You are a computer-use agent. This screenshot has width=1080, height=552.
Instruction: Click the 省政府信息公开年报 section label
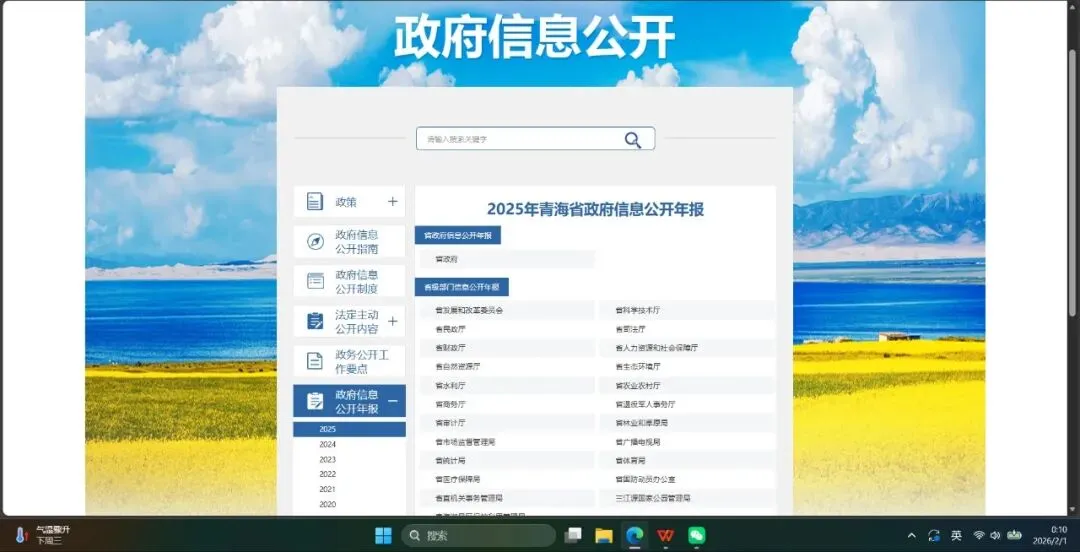[457, 235]
